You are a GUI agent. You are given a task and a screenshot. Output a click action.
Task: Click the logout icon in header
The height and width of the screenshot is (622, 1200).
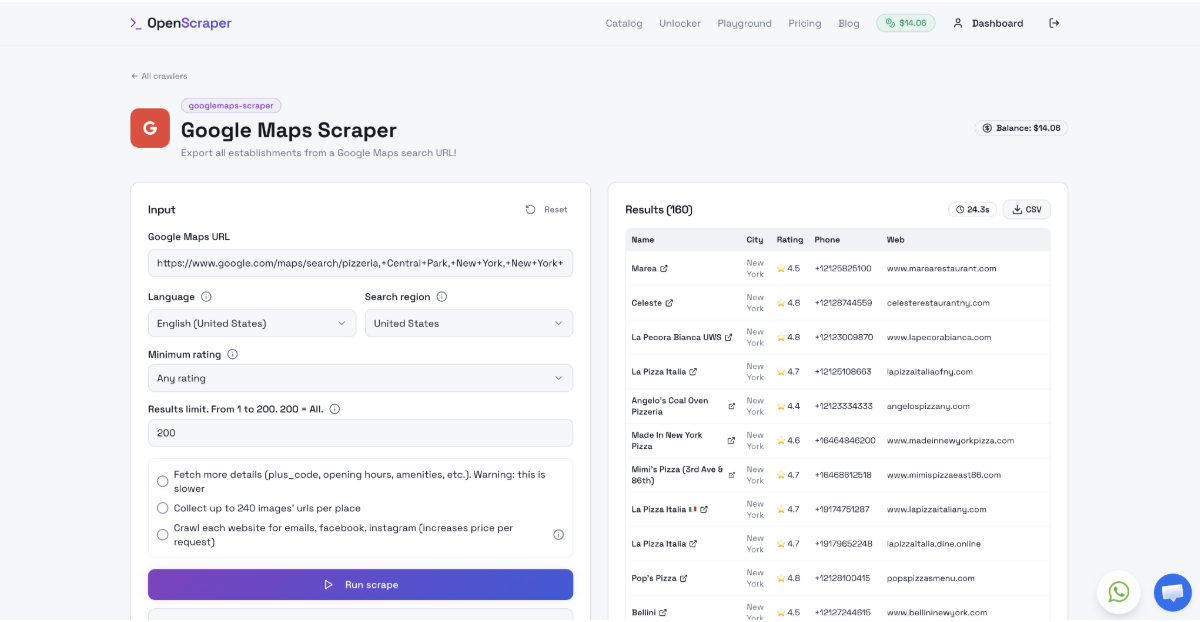[x=1054, y=23]
